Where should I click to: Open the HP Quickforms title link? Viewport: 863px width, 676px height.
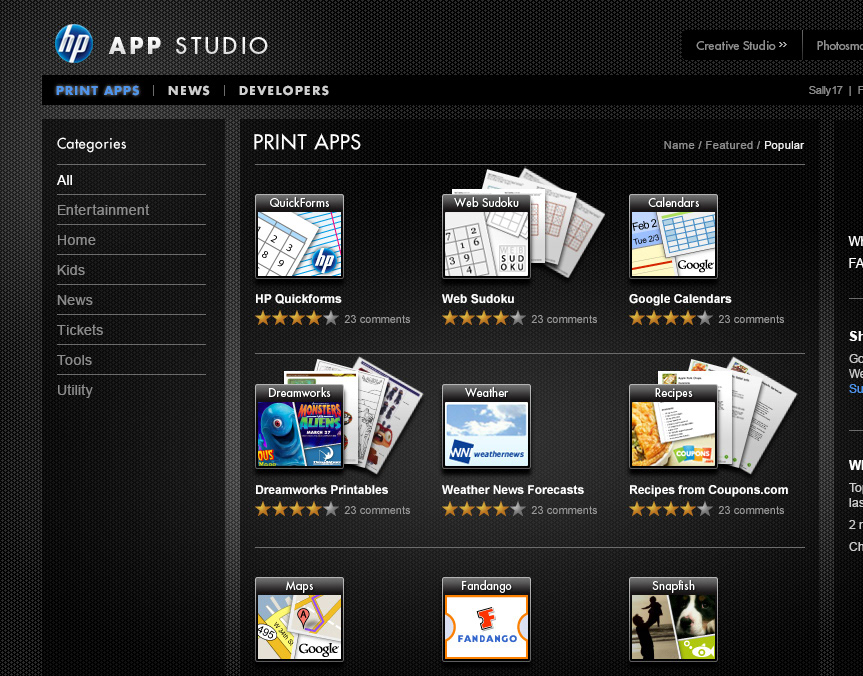[x=298, y=299]
